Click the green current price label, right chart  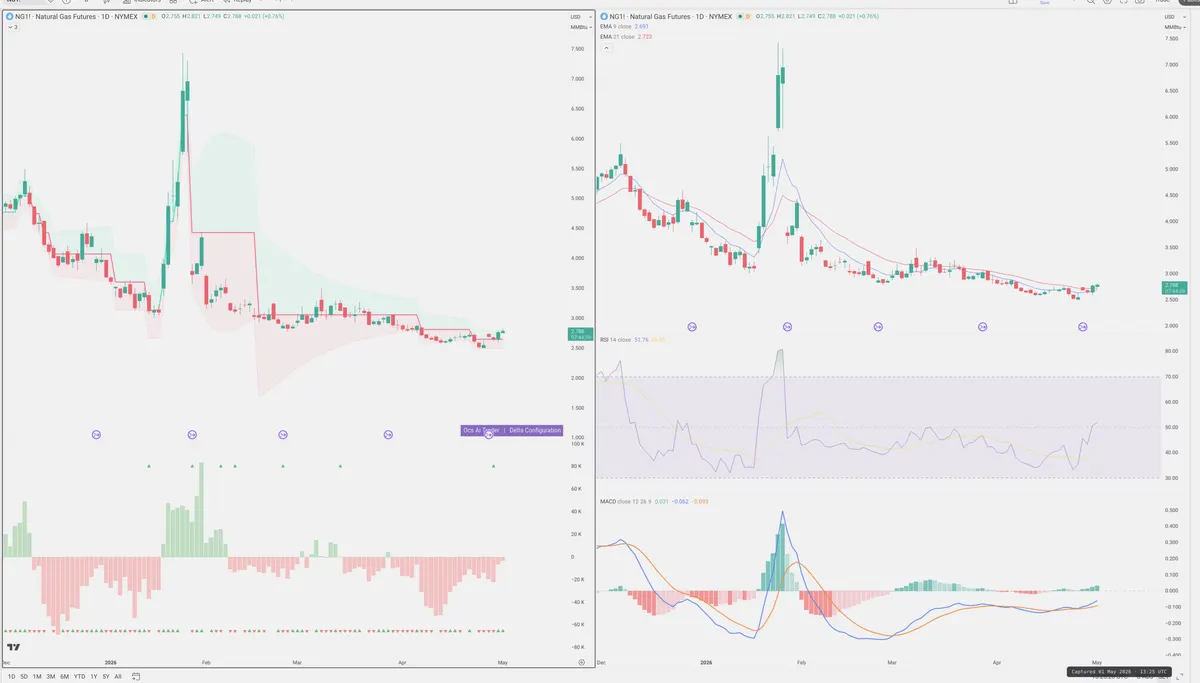pos(1173,289)
